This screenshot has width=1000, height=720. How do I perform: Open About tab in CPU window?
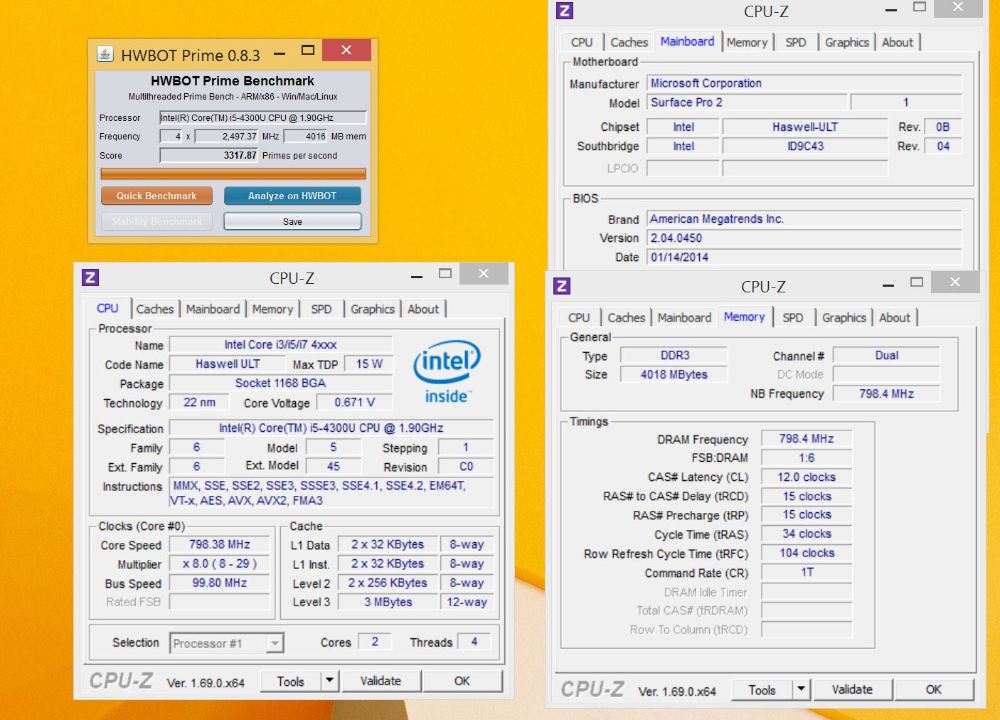(423, 309)
